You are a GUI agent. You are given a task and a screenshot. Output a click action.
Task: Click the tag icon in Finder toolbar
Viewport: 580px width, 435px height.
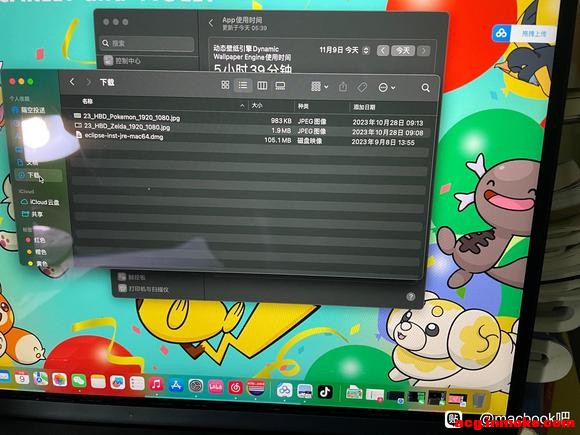(x=362, y=87)
